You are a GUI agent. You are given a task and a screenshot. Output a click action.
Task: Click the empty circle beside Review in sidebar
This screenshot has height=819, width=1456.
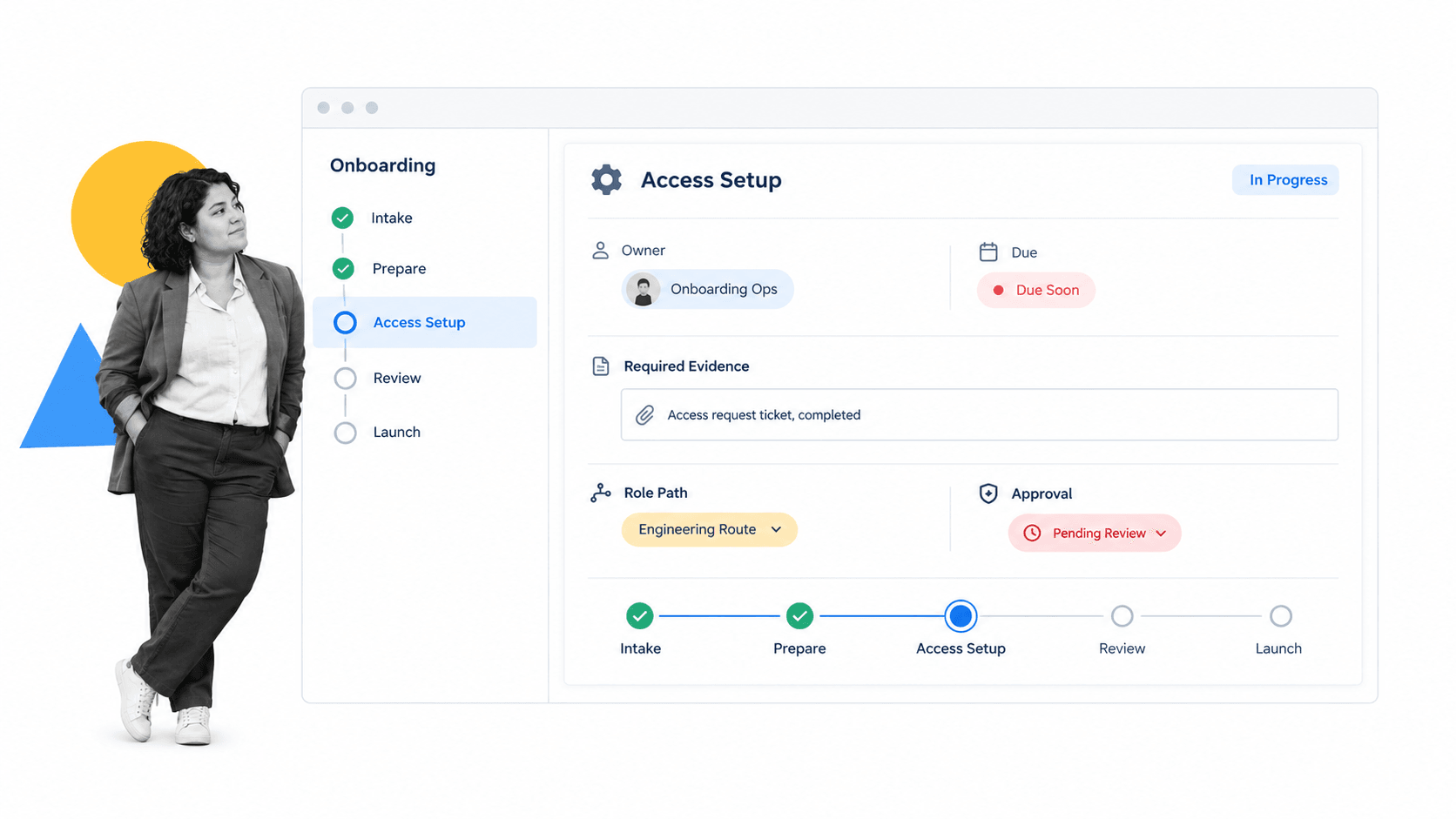(x=346, y=378)
